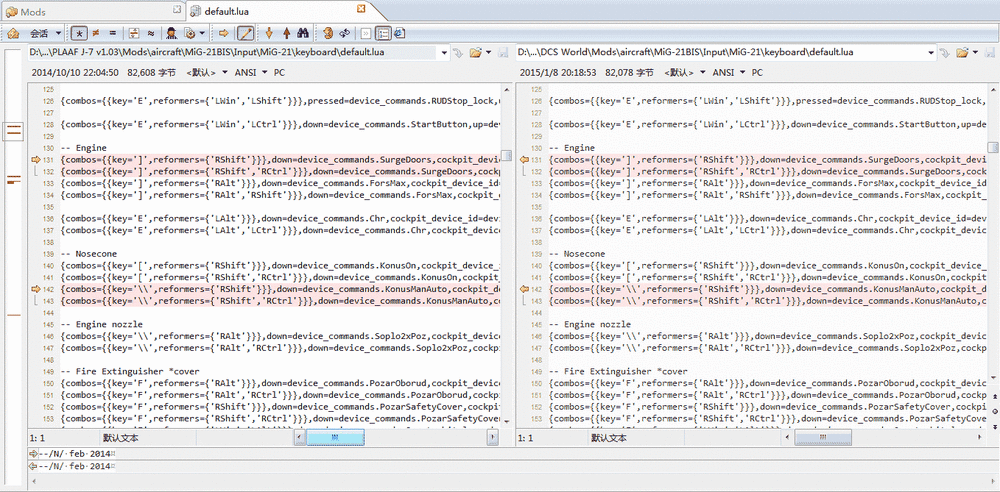Click left pane horizontal scrollbar thumb
Image resolution: width=1000 pixels, height=492 pixels.
coord(335,438)
